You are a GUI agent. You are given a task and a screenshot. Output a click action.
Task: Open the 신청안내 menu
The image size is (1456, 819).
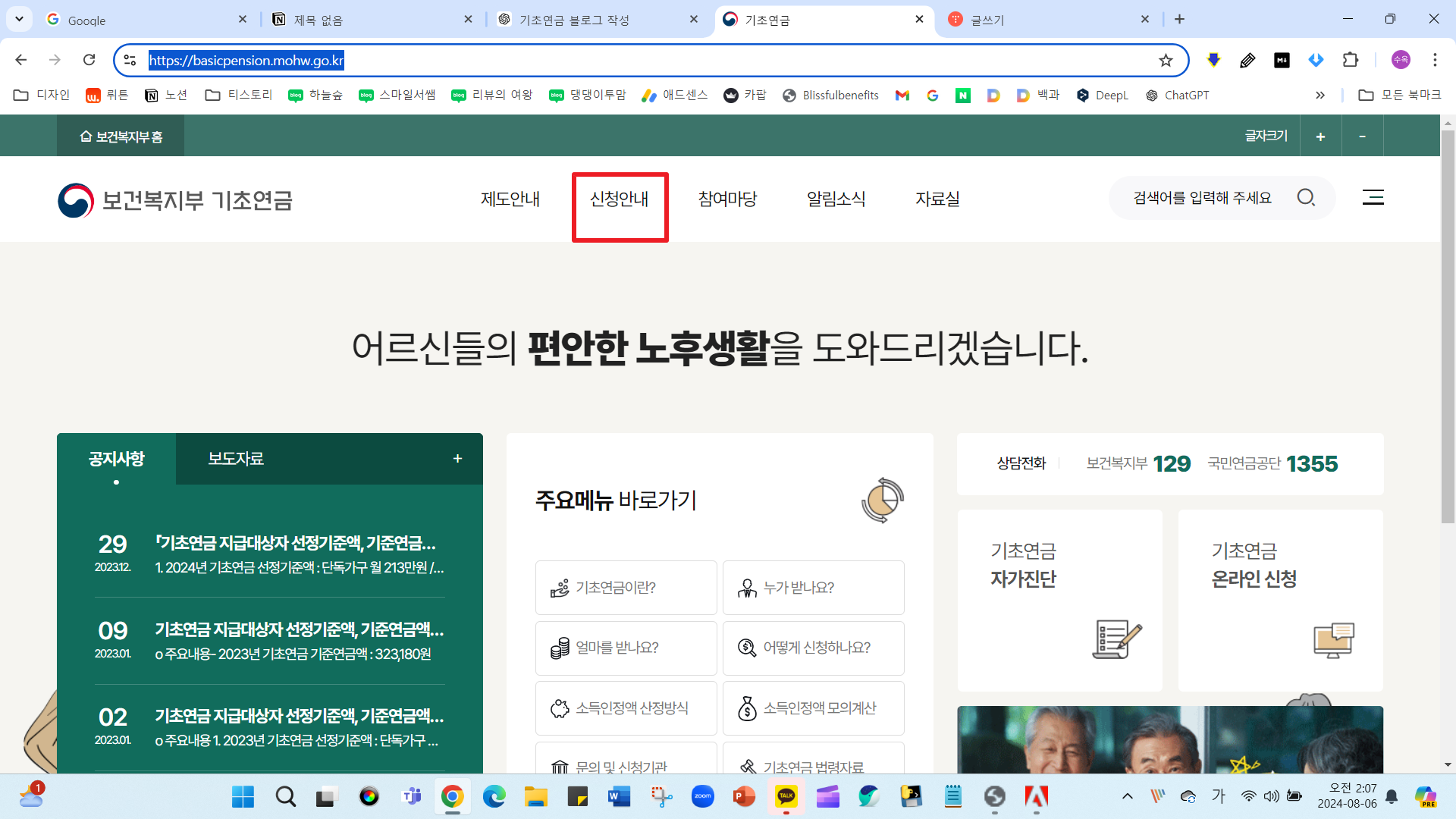[620, 199]
